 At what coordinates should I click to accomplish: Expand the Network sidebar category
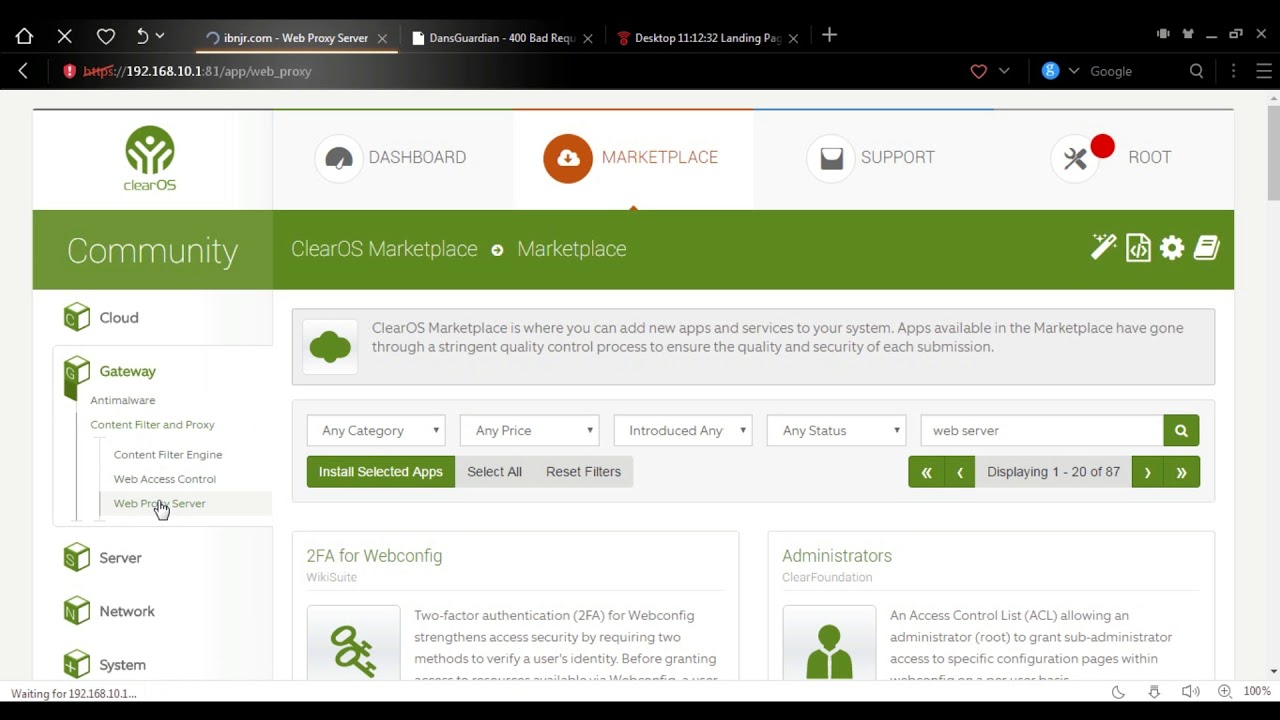point(127,611)
